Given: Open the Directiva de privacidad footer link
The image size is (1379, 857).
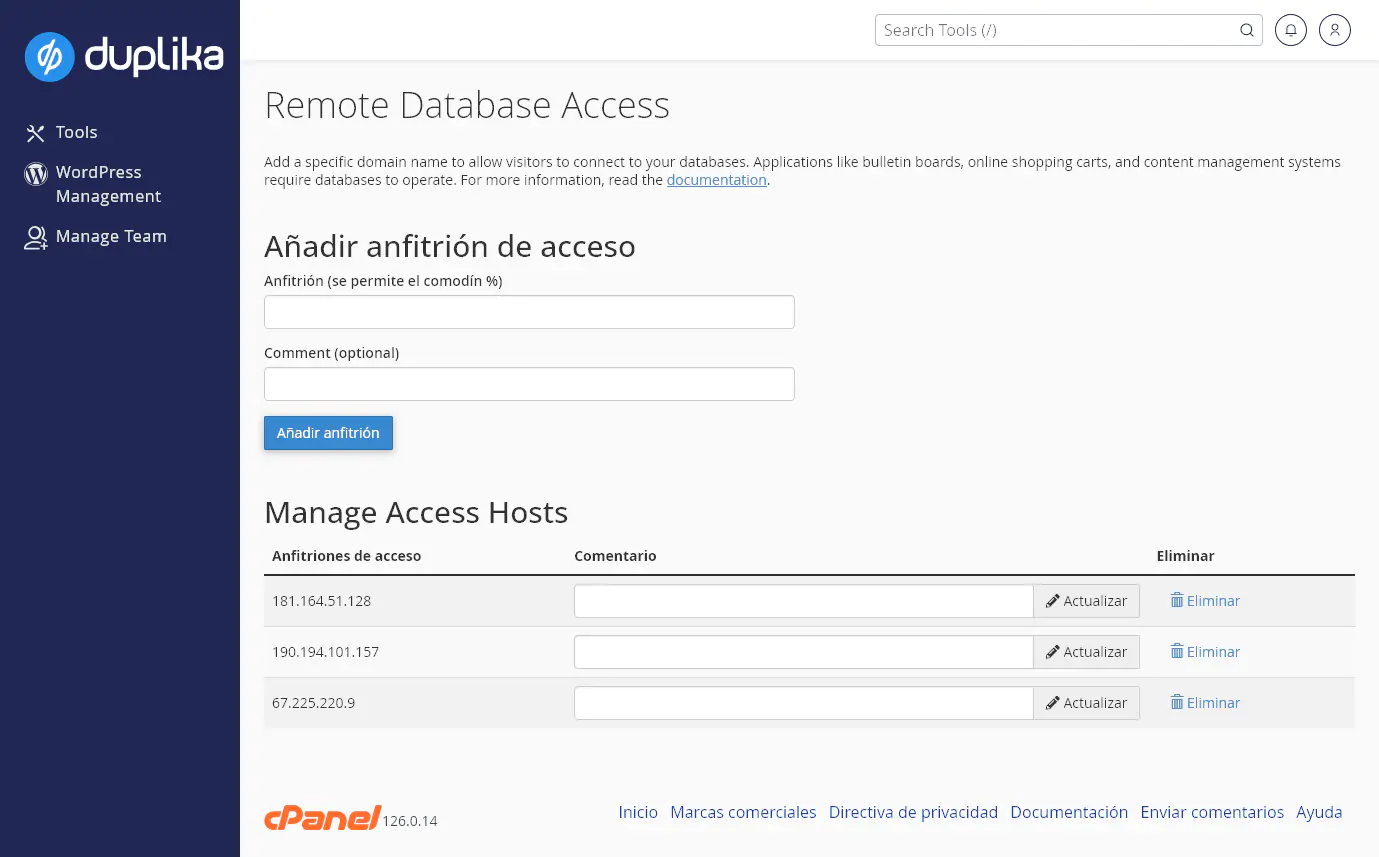Looking at the screenshot, I should (x=912, y=812).
